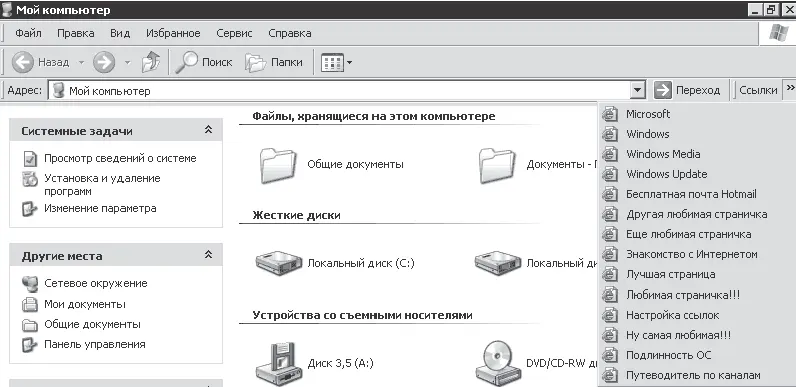
Task: Expand the address bar dropdown list
Action: pos(638,91)
